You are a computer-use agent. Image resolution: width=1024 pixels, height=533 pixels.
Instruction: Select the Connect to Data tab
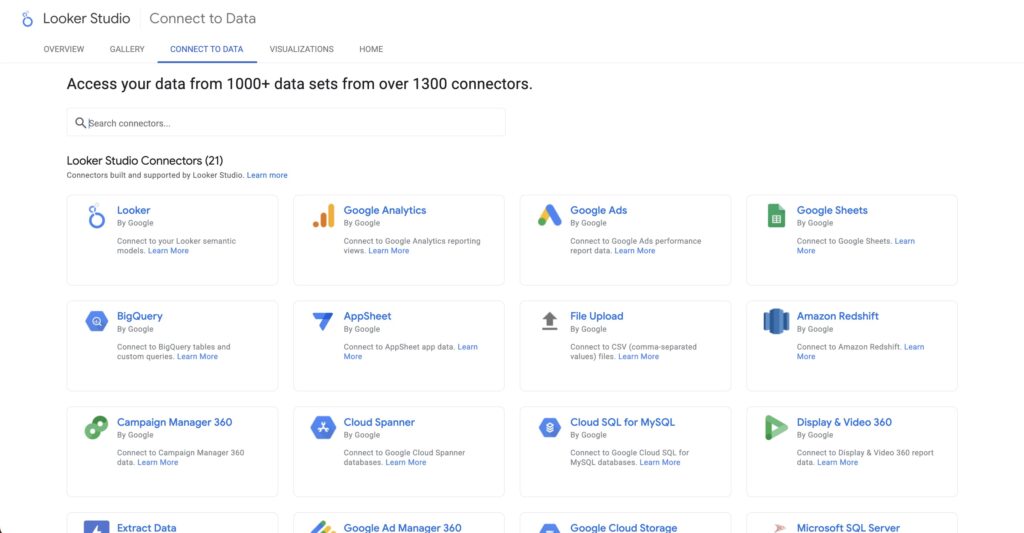coord(206,49)
